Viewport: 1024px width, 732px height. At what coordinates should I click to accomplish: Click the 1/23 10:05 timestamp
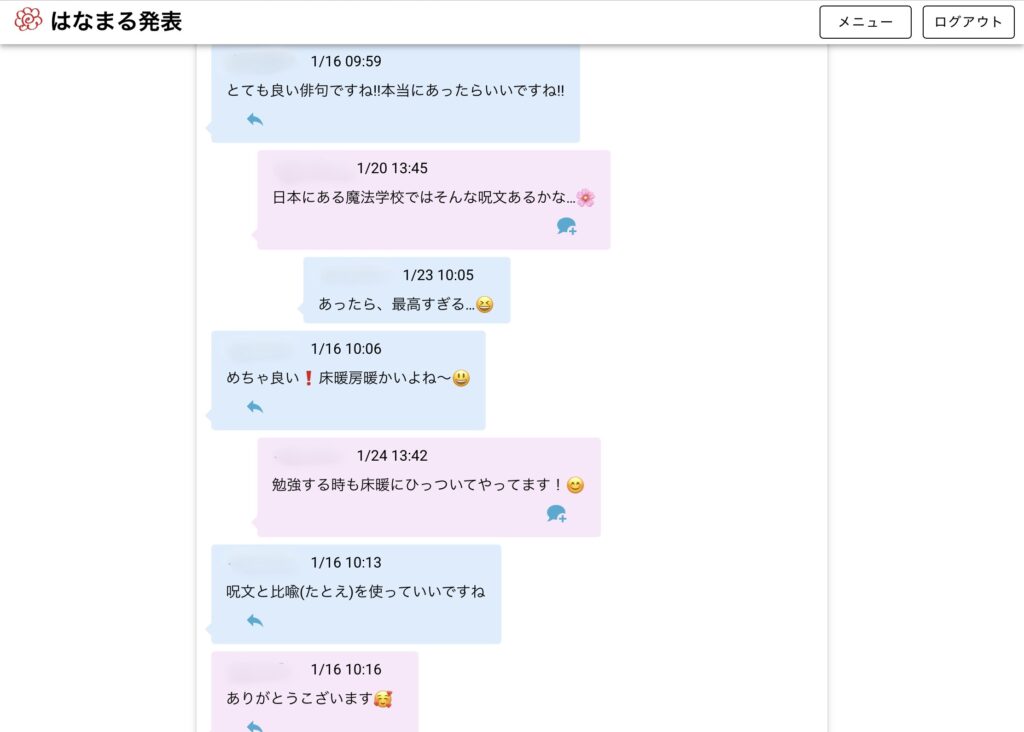point(438,275)
